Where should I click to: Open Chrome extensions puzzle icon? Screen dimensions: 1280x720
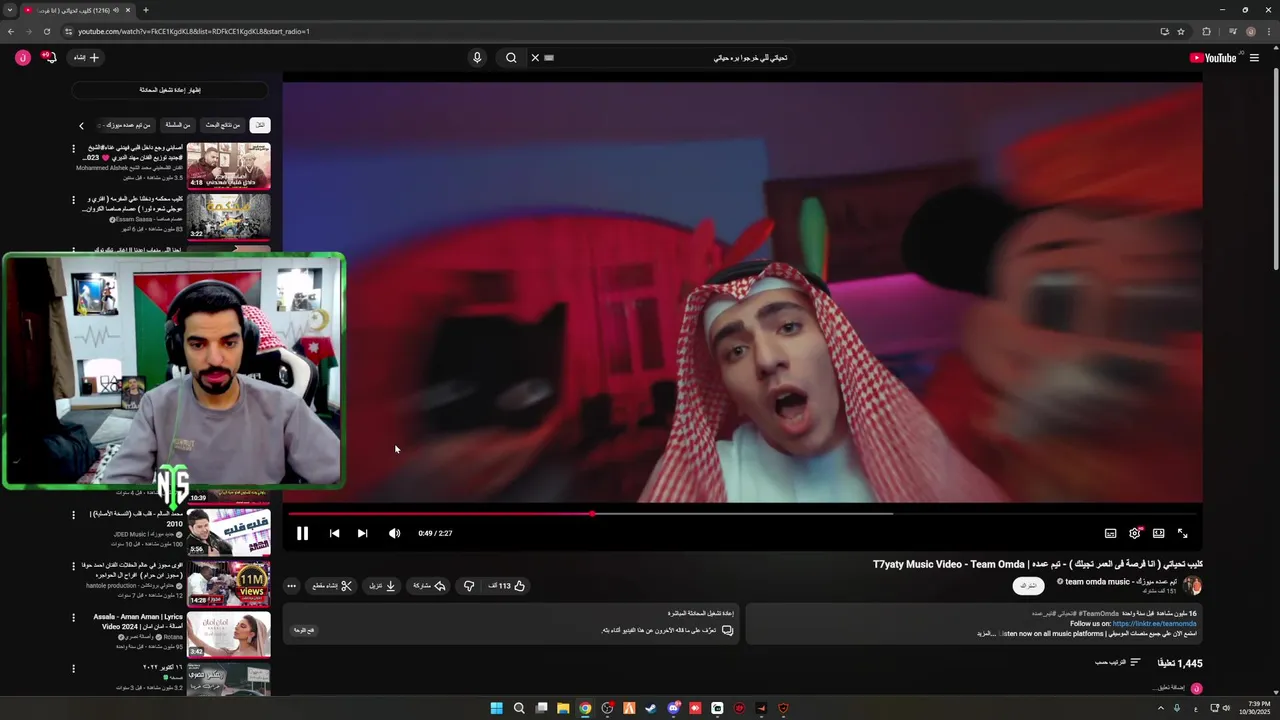[1206, 31]
